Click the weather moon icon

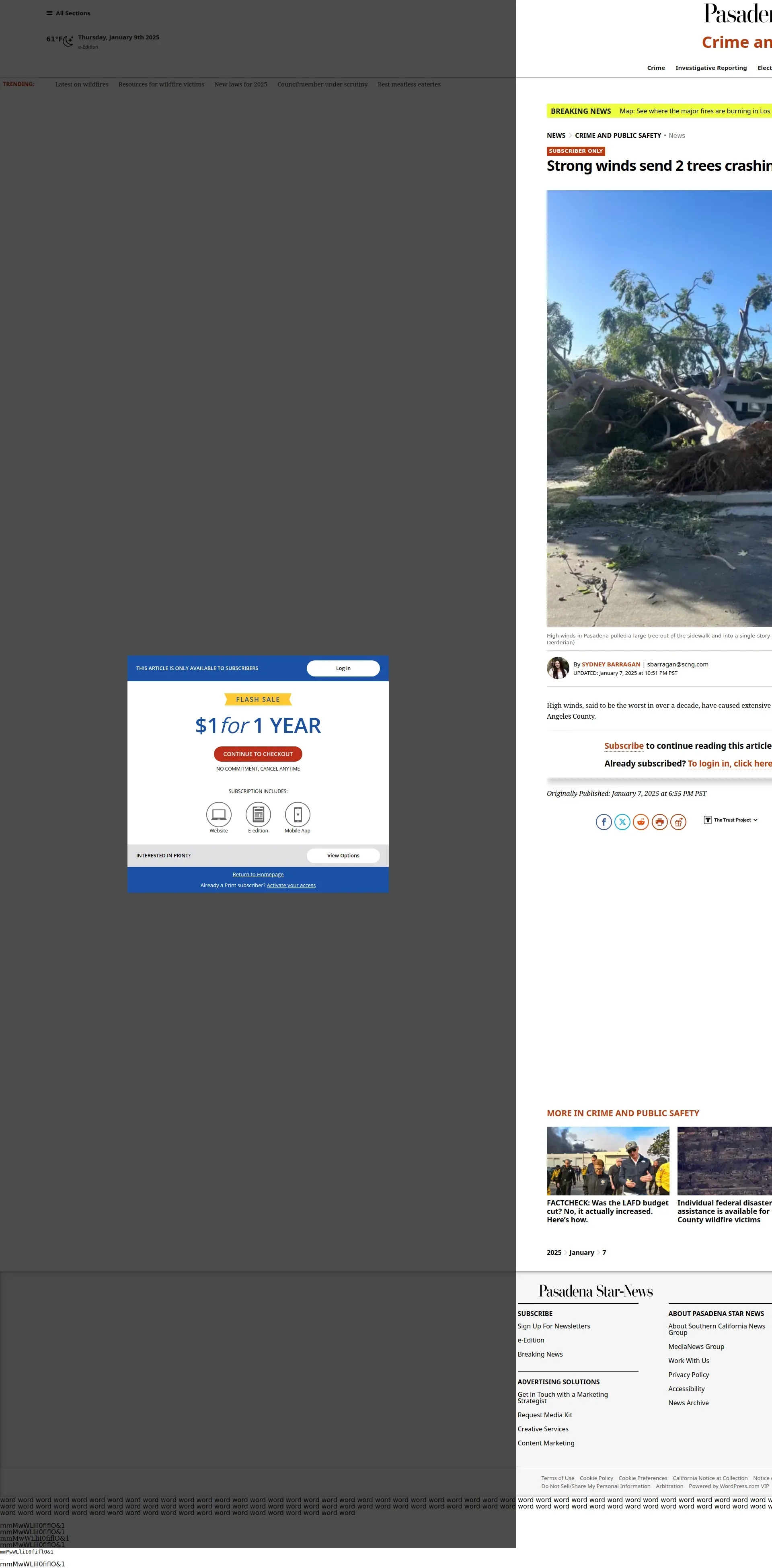(68, 41)
